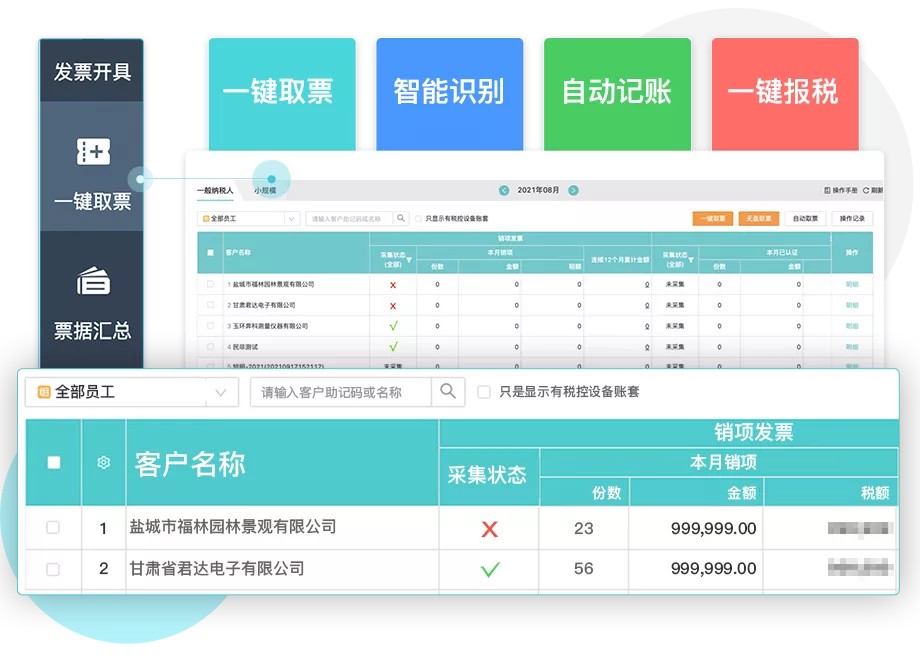Open 操作记录 button
Image resolution: width=920 pixels, height=660 pixels.
pos(852,219)
